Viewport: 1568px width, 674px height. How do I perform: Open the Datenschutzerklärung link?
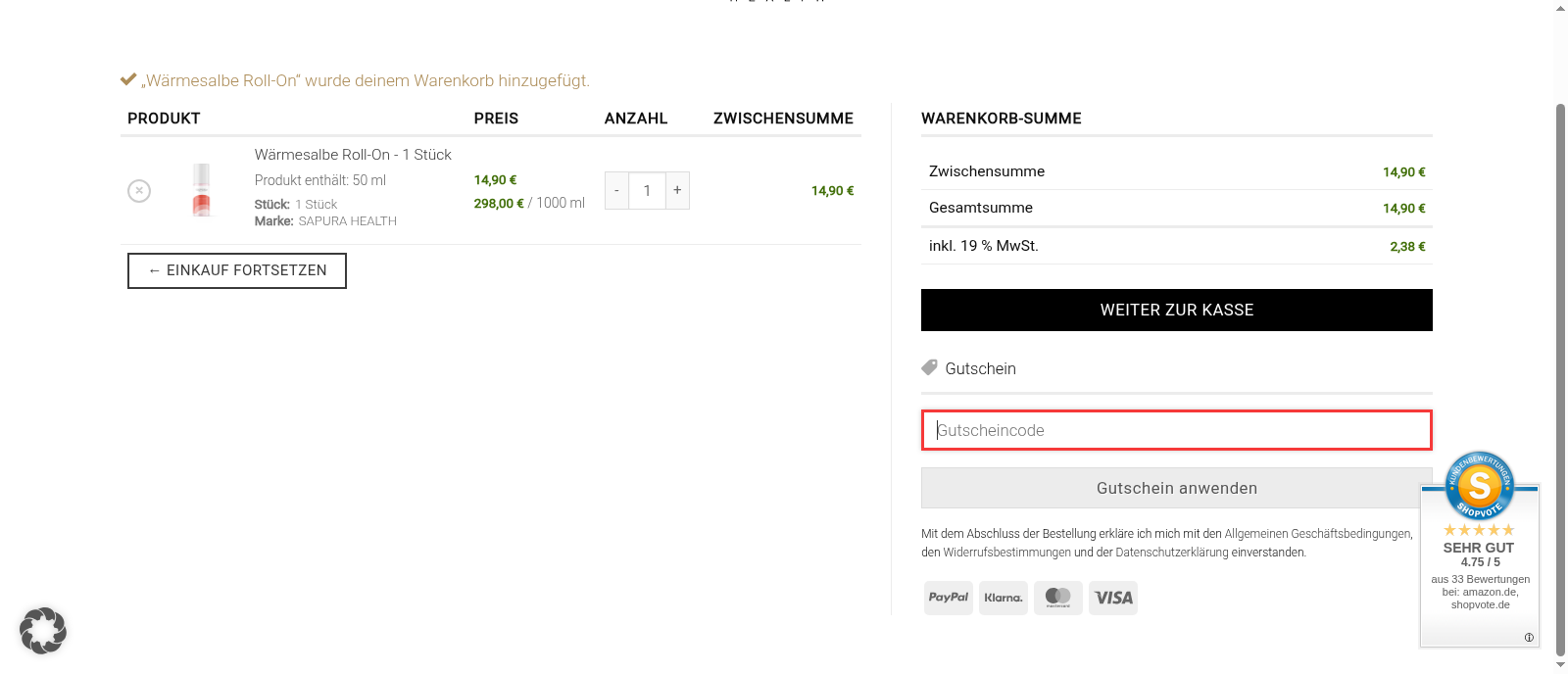1171,553
